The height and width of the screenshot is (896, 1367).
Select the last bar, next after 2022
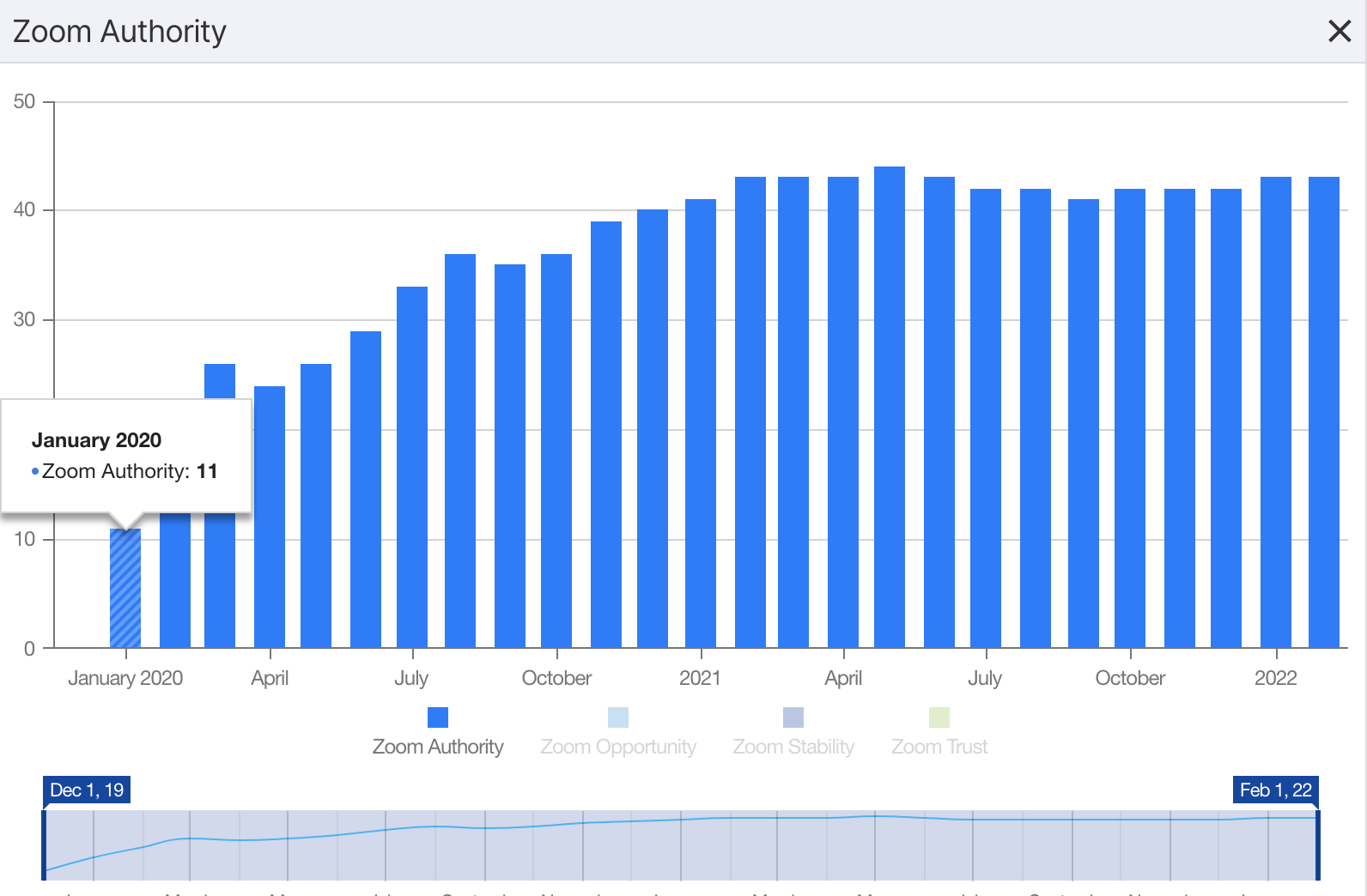coord(1324,412)
